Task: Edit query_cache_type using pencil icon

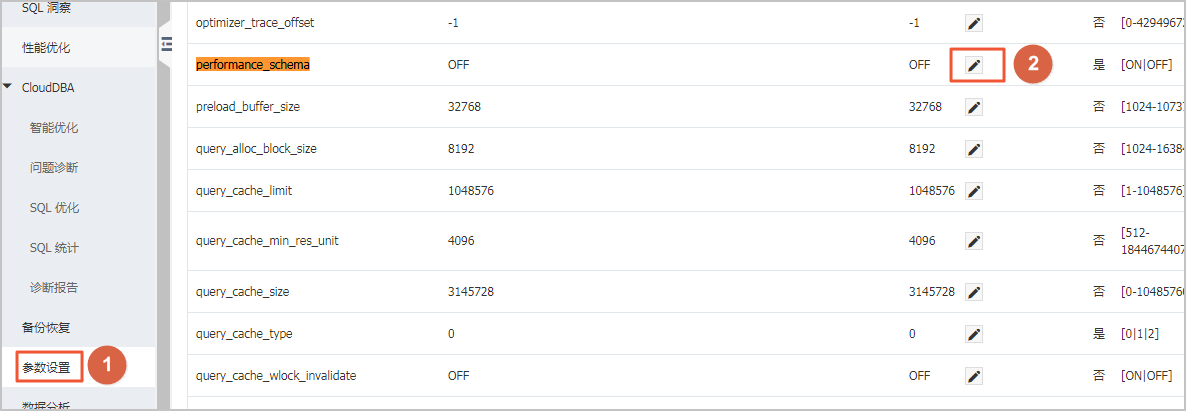Action: click(x=974, y=334)
